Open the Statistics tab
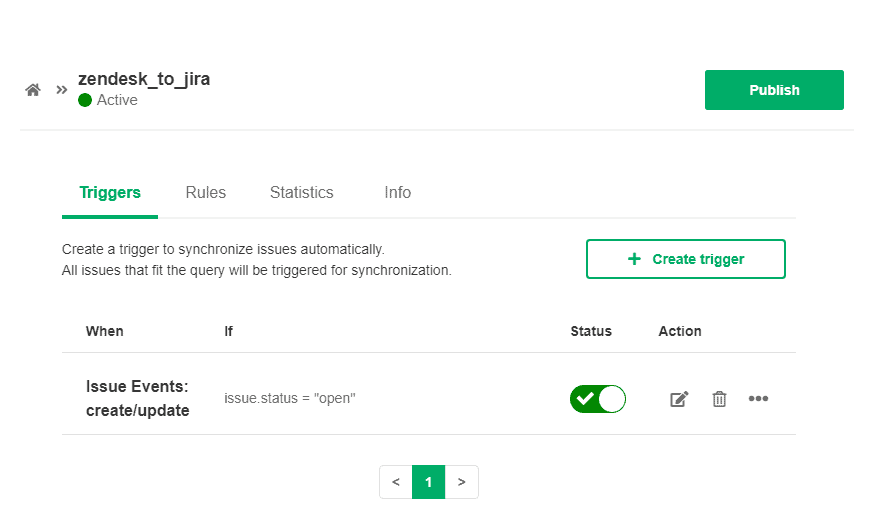This screenshot has width=875, height=529. (302, 193)
